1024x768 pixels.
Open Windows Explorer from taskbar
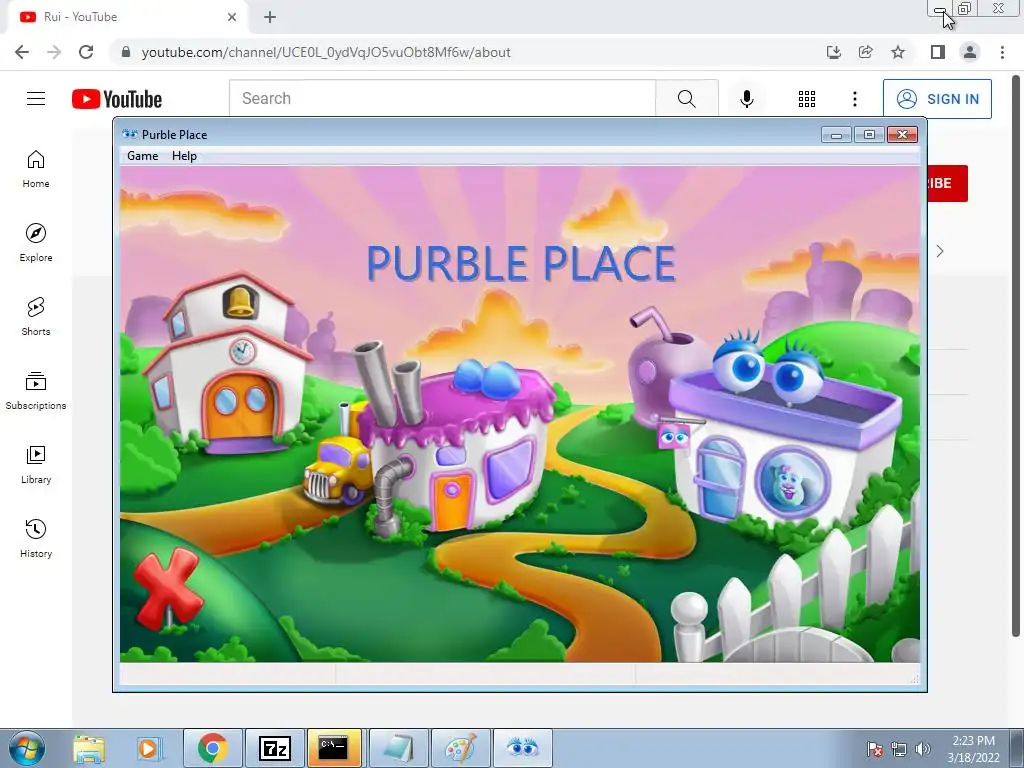[x=89, y=748]
